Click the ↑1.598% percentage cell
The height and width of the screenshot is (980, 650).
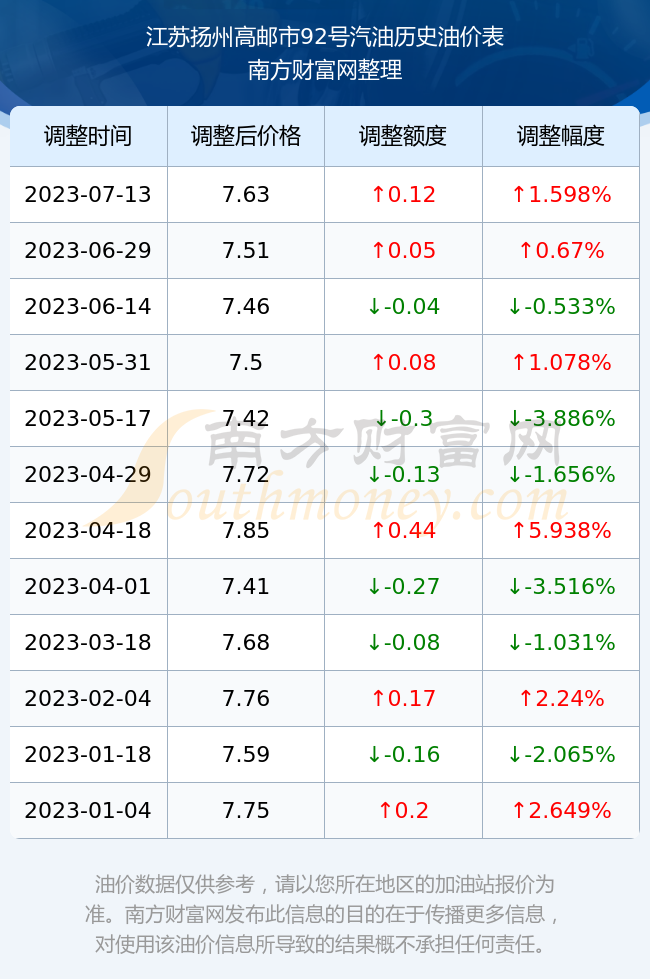click(561, 194)
